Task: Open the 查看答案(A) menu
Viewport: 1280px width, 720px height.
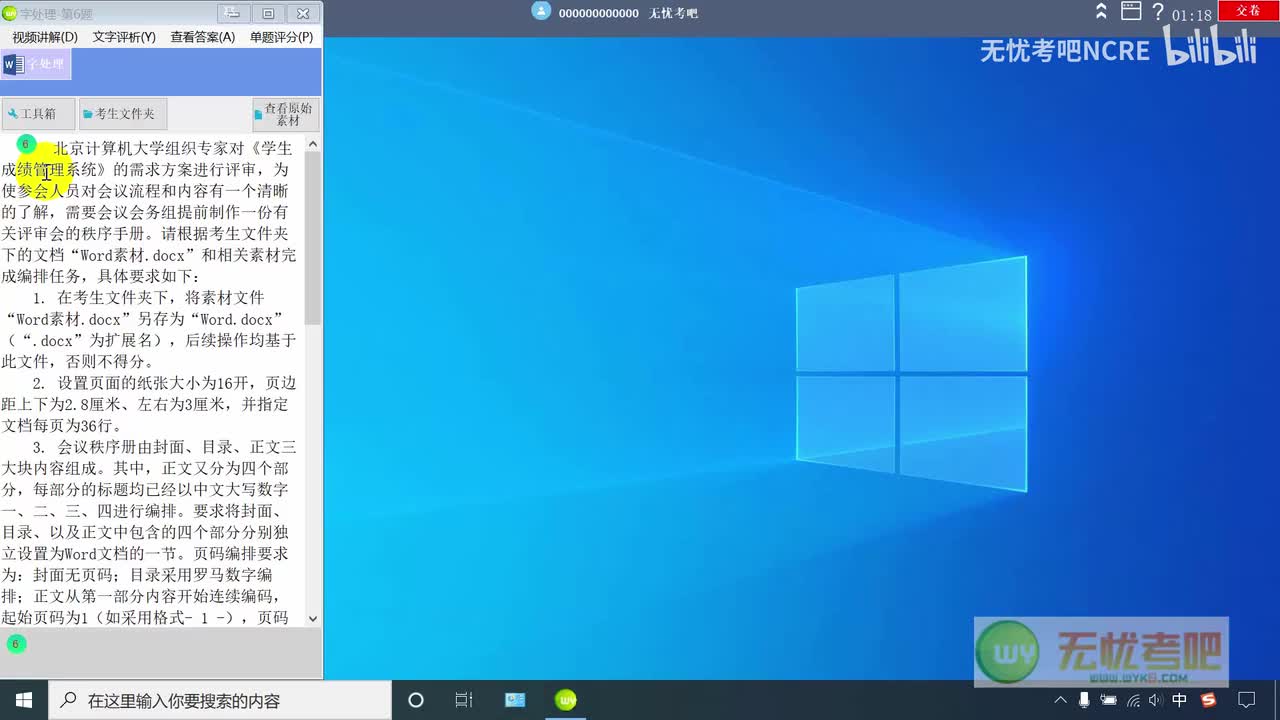Action: 203,37
